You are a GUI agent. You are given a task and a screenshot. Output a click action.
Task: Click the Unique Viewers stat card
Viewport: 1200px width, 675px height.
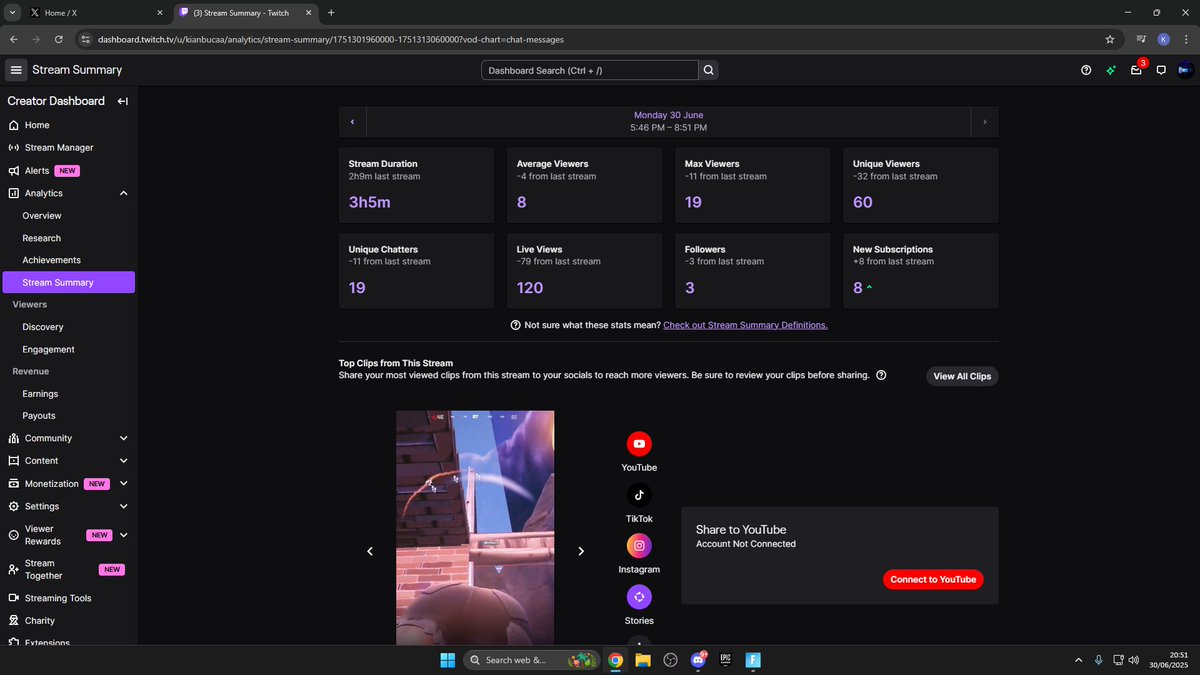921,185
